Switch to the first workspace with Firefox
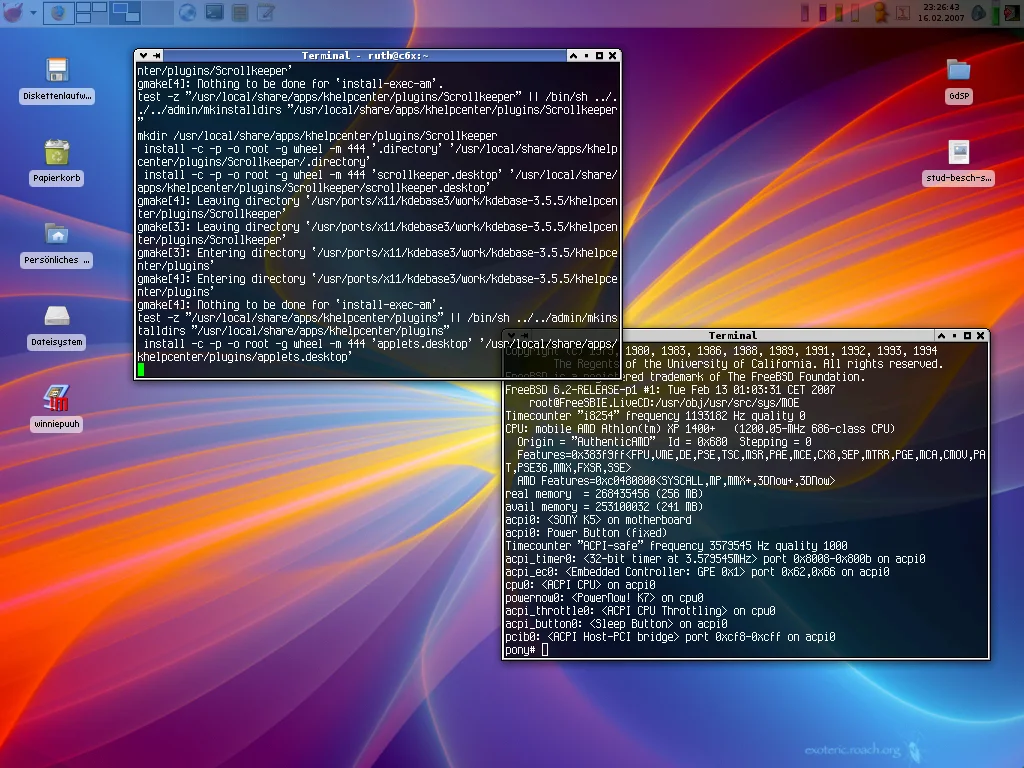 (58, 13)
